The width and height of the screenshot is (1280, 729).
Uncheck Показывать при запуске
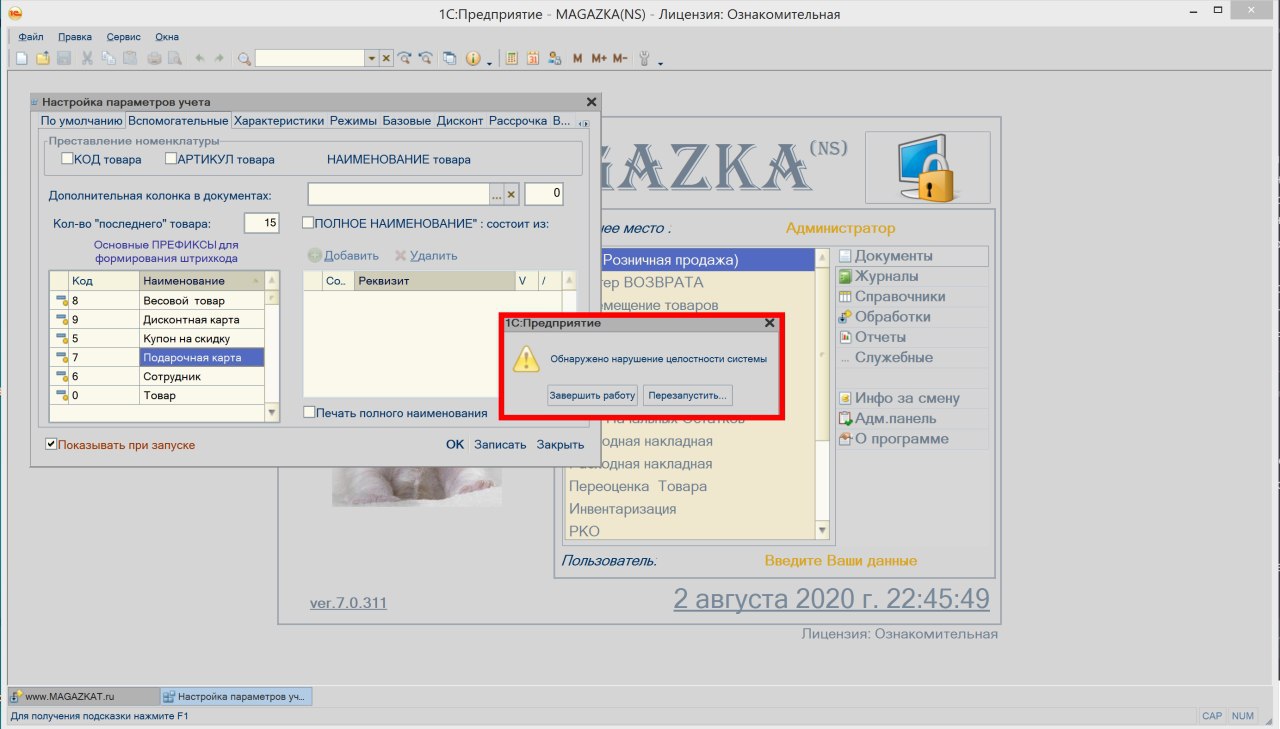pos(51,444)
